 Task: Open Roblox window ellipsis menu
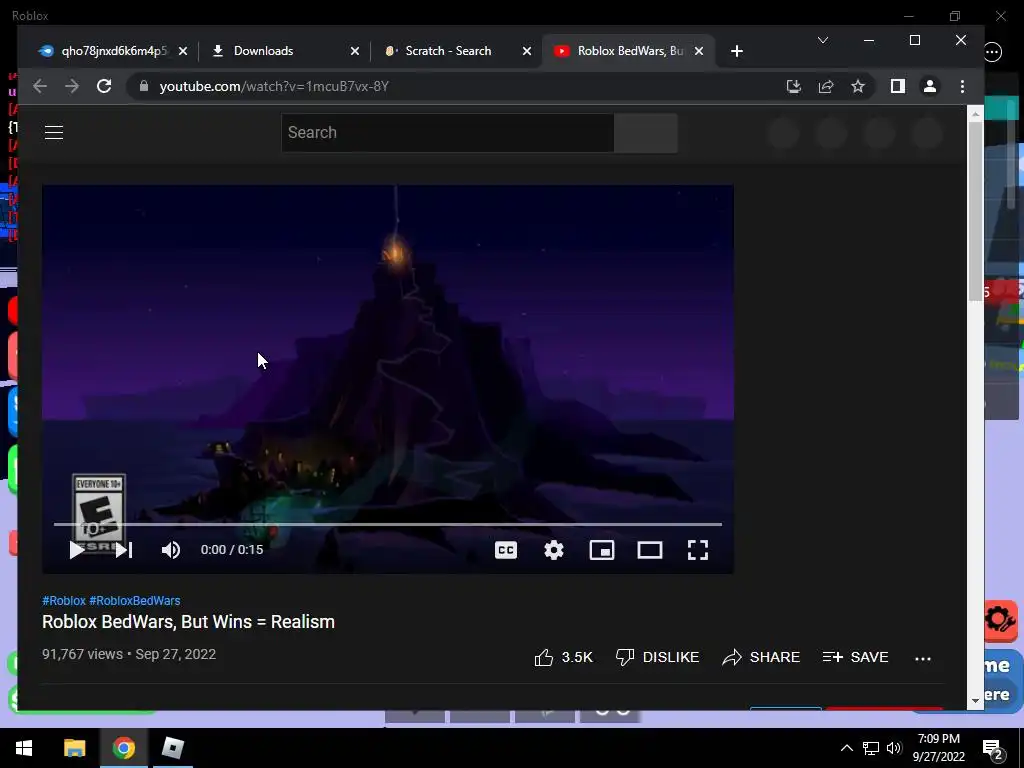[993, 51]
